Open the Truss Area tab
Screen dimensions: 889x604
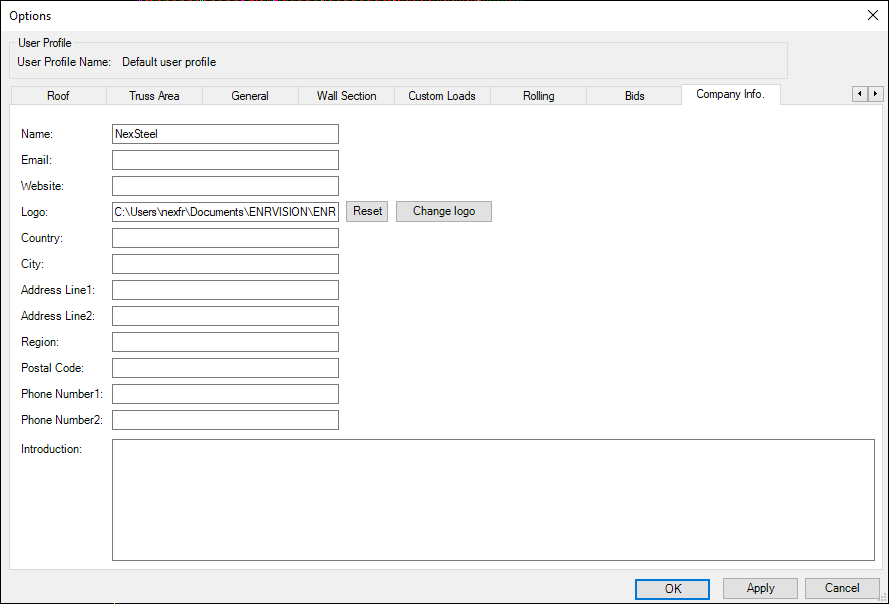pos(154,96)
